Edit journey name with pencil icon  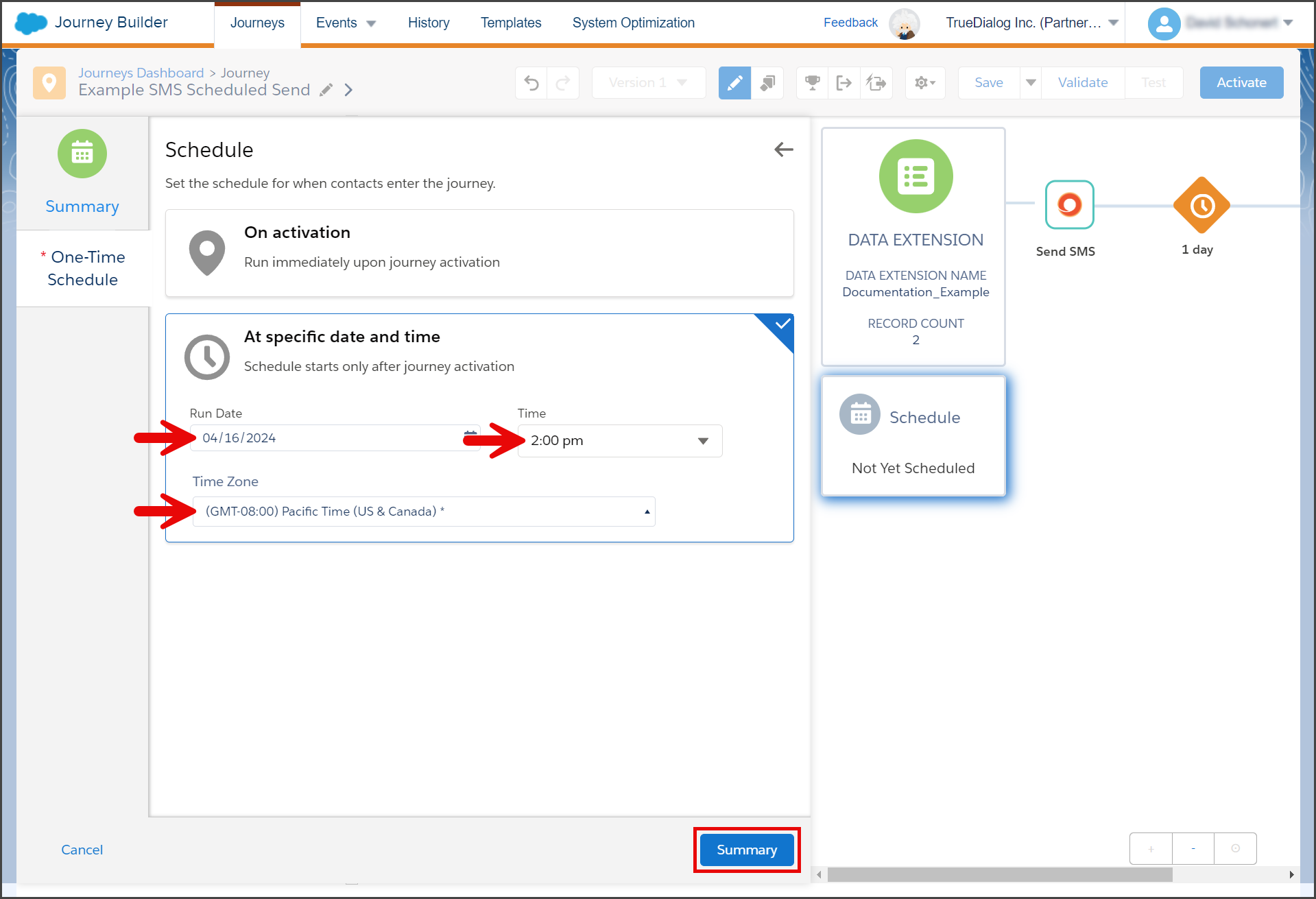326,90
